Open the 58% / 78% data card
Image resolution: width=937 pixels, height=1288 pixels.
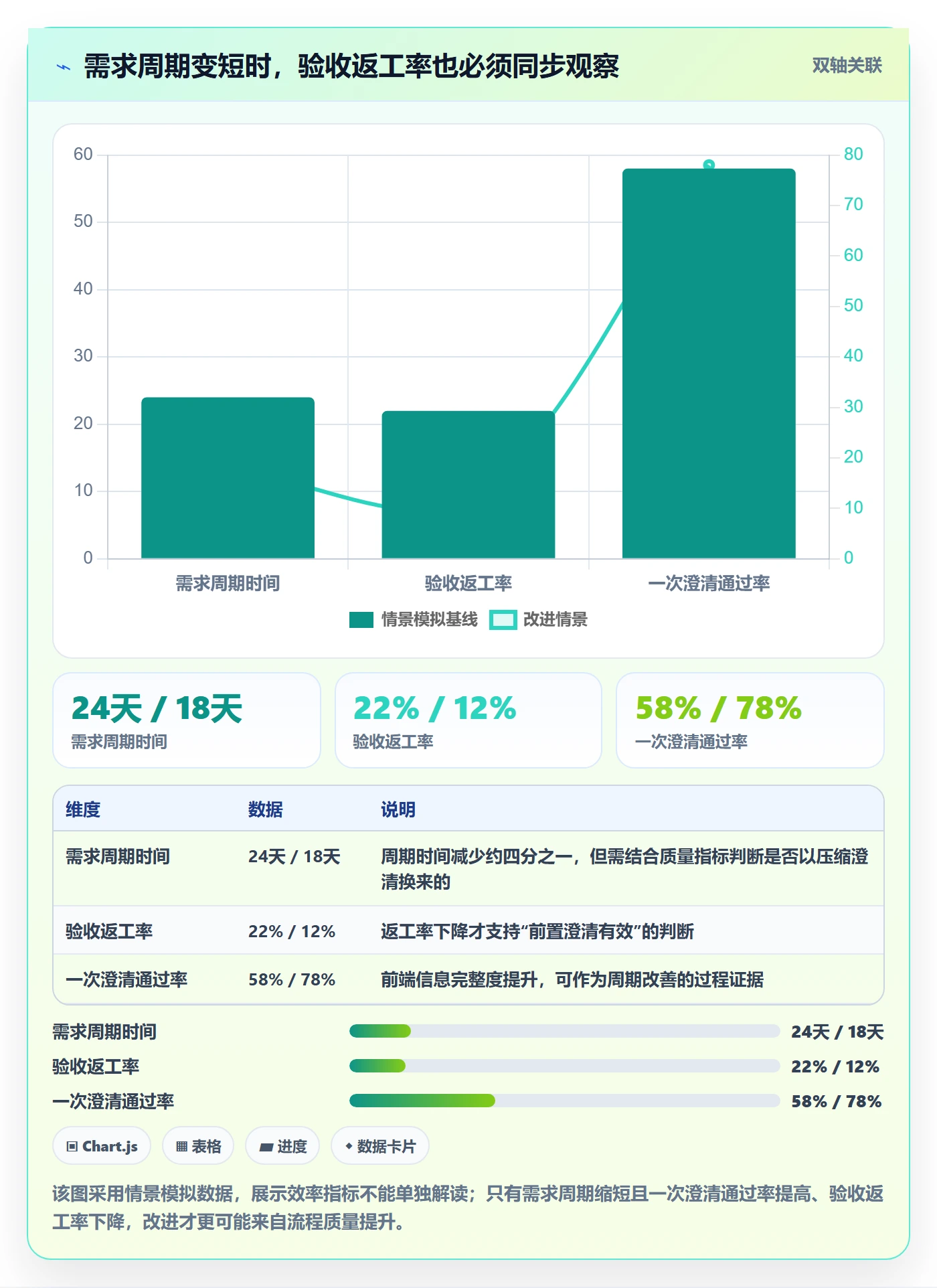750,720
